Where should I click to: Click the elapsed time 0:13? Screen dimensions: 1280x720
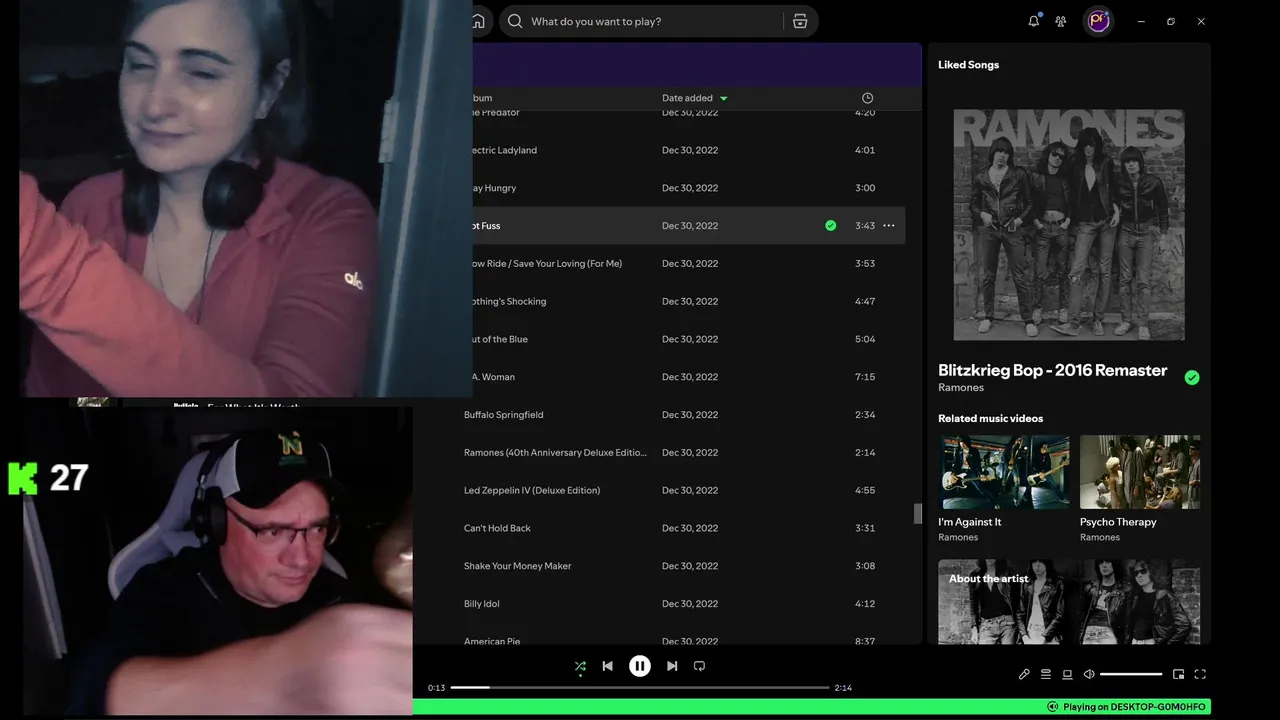[436, 688]
